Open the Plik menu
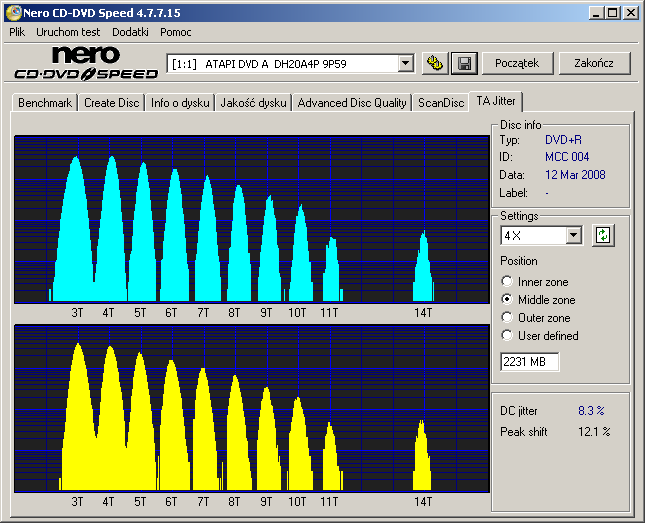 click(17, 32)
